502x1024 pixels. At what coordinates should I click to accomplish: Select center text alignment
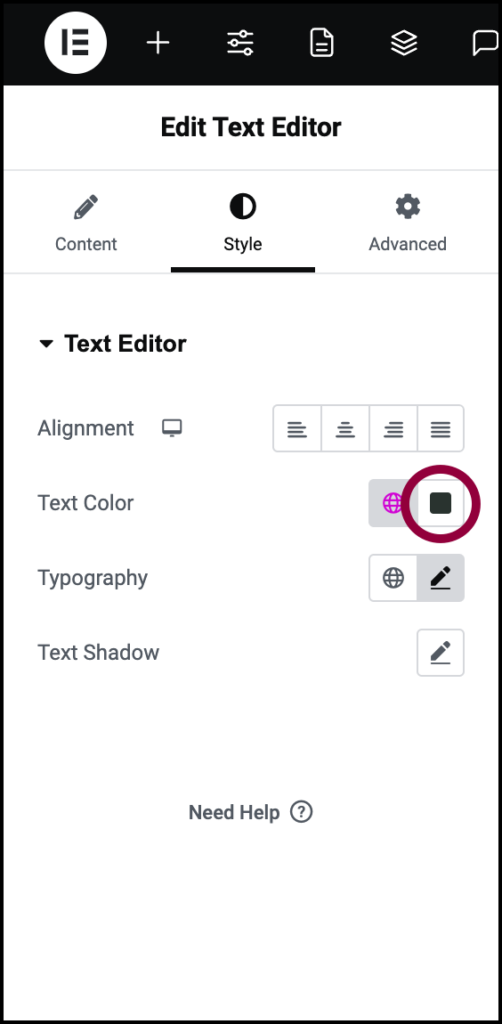point(345,428)
